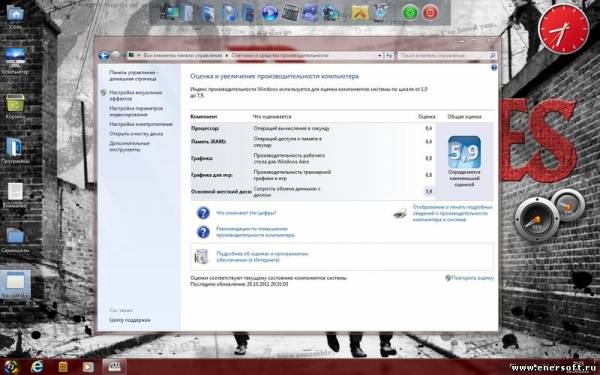Open 'Открыть очистку диска' link
The width and height of the screenshot is (600, 375).
(136, 134)
